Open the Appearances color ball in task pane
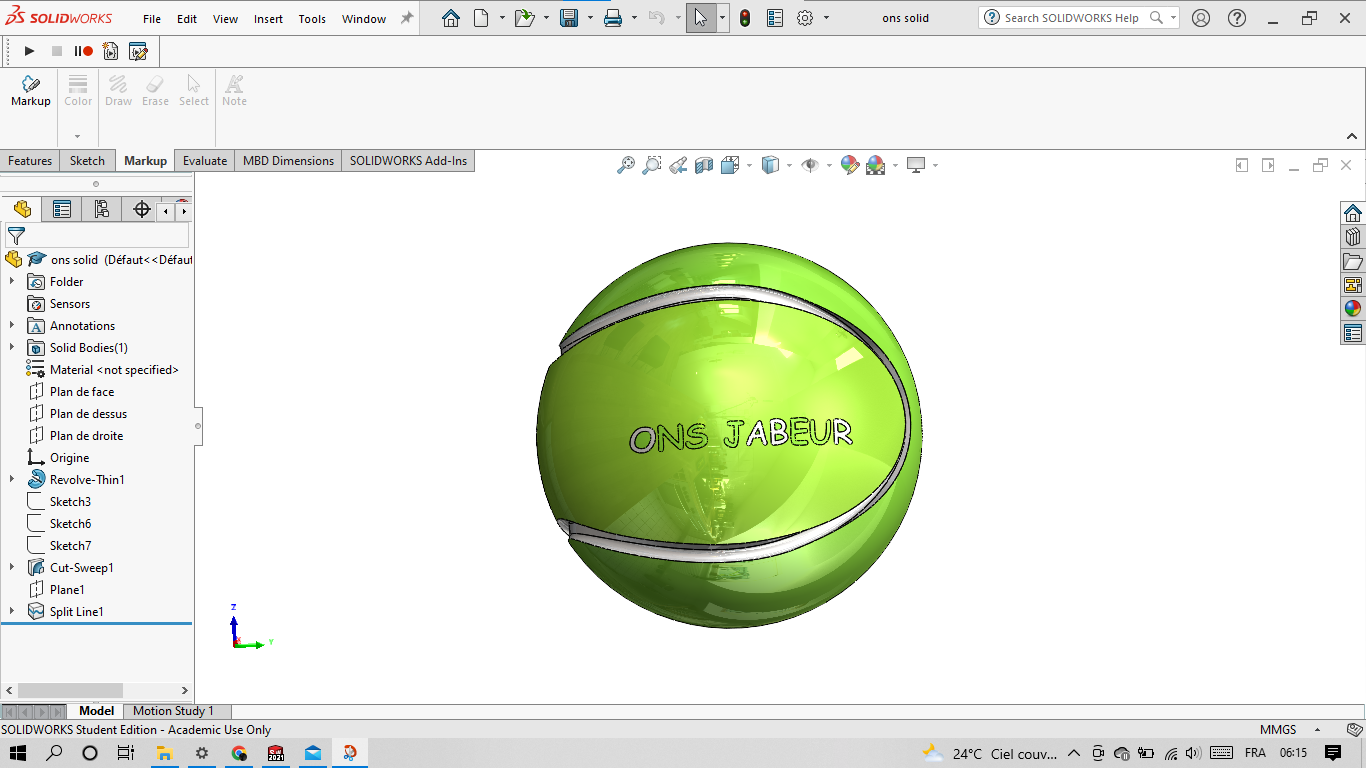Image resolution: width=1366 pixels, height=768 pixels. pyautogui.click(x=1353, y=309)
